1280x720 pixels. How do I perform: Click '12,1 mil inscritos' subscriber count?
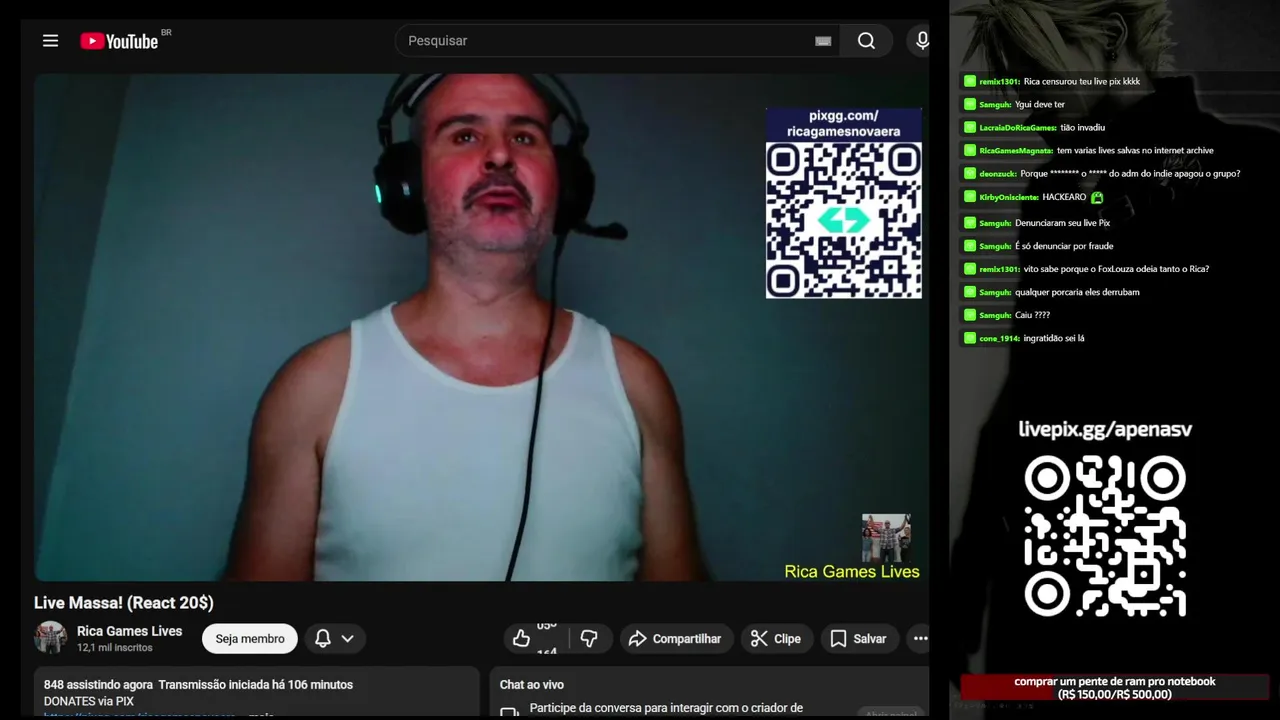tap(115, 648)
